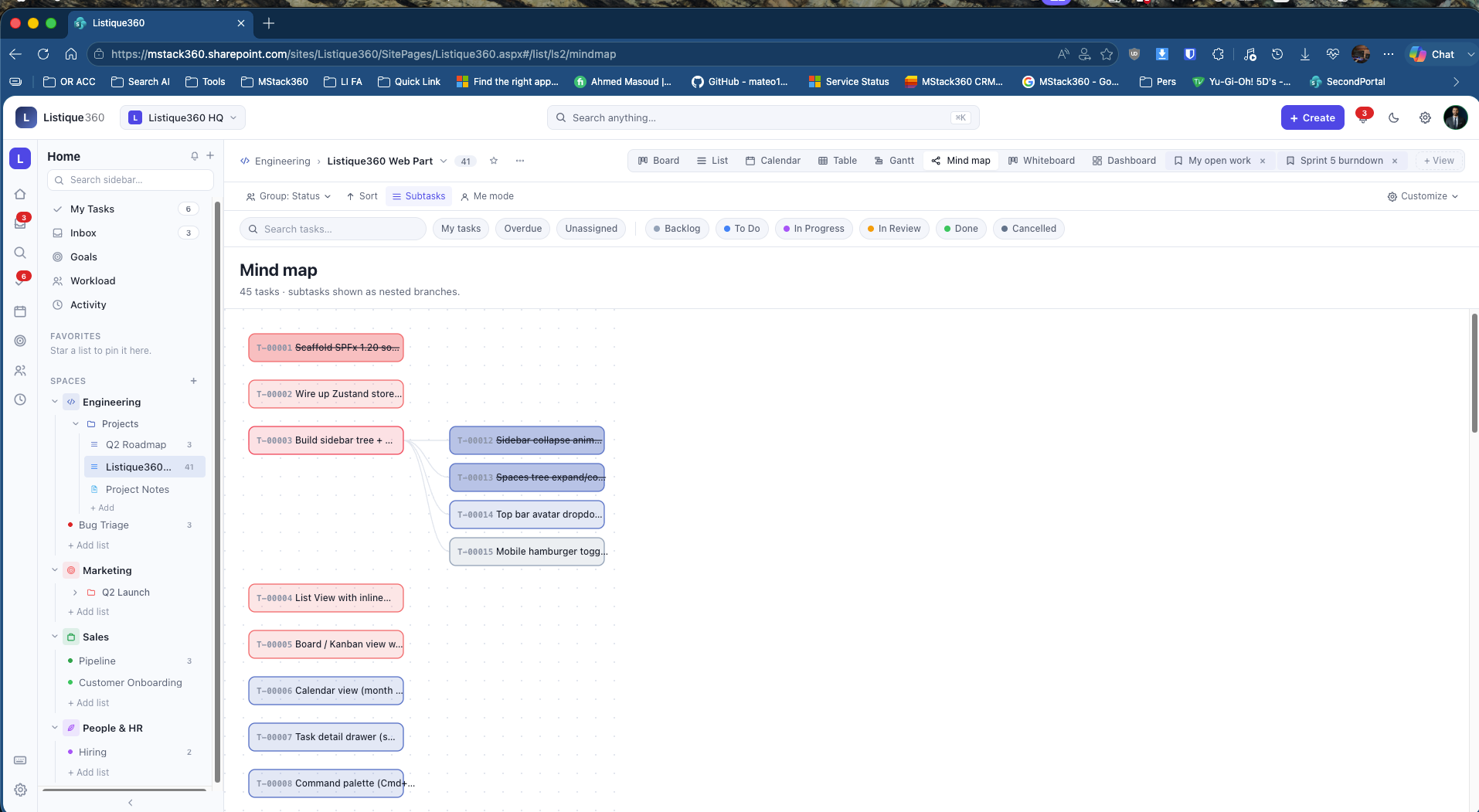The image size is (1479, 812).
Task: Click plus icon next to Home header
Action: pos(210,155)
